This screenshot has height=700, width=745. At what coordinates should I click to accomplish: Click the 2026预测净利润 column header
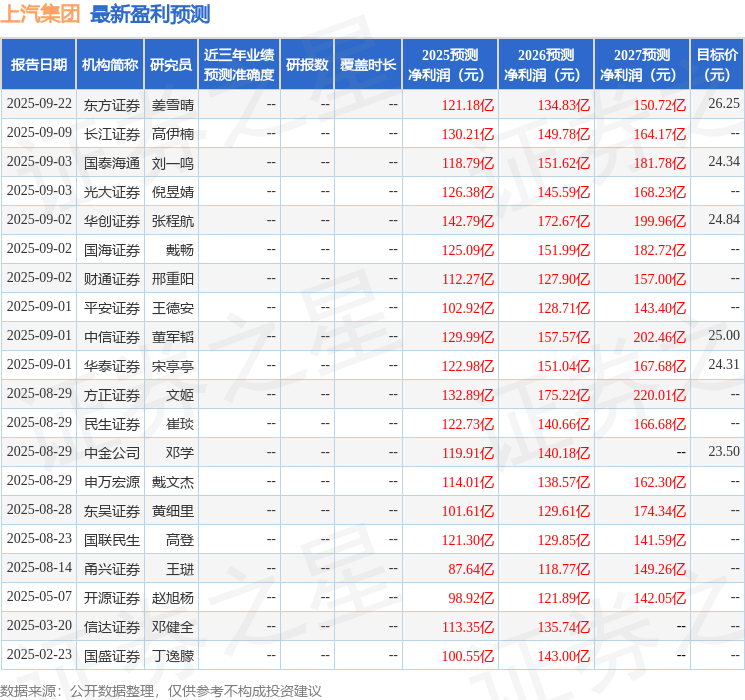tap(546, 65)
